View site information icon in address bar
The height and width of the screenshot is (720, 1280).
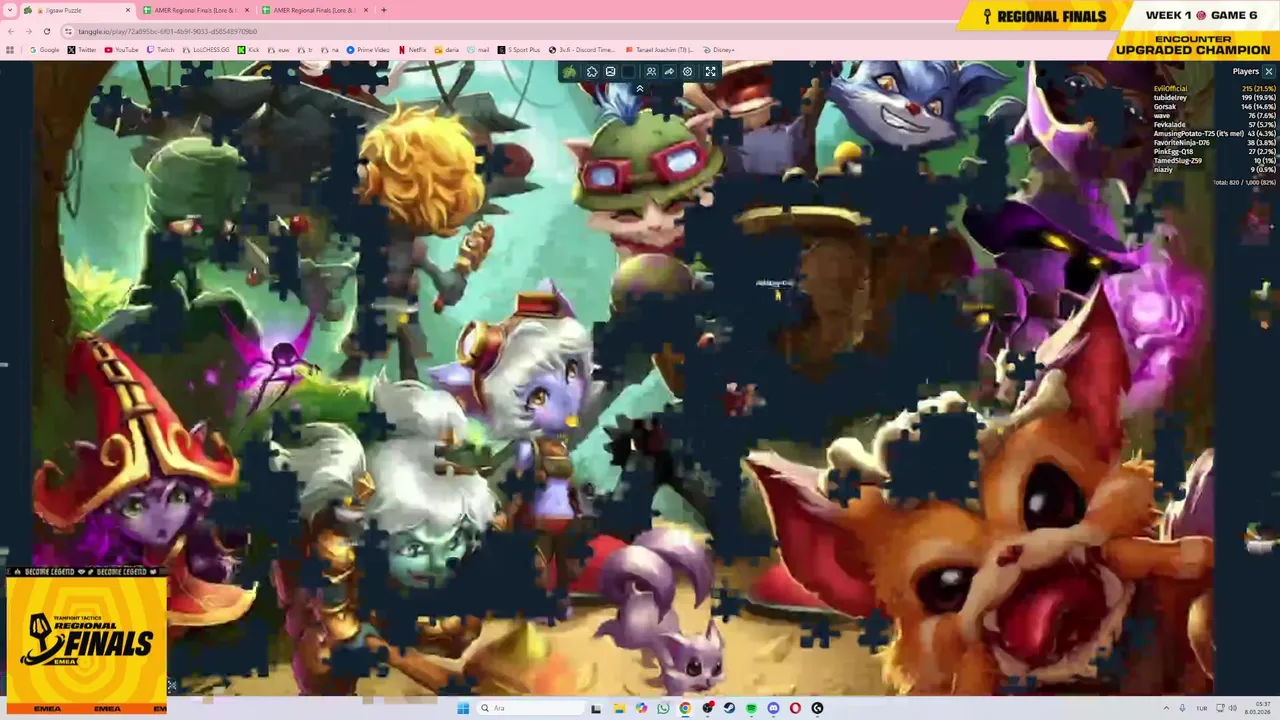coord(69,31)
